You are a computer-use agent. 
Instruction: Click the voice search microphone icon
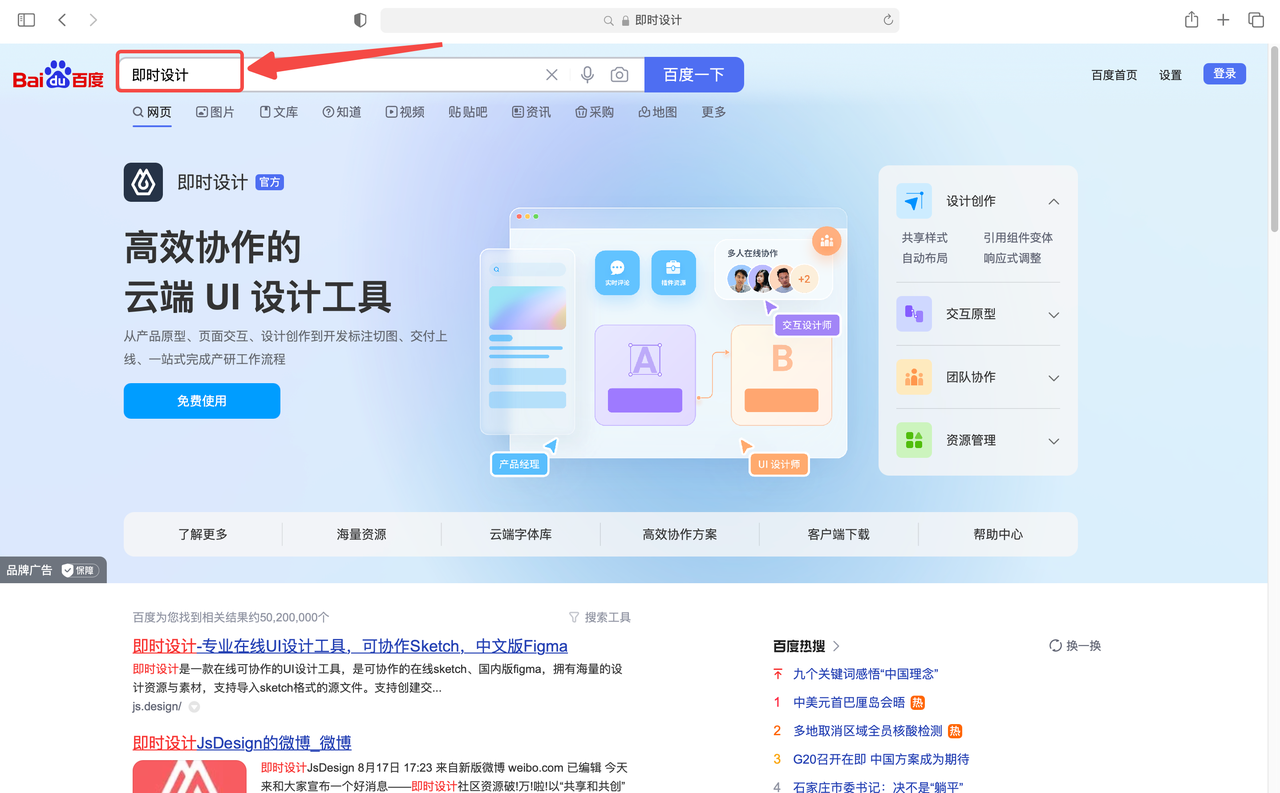coord(587,75)
